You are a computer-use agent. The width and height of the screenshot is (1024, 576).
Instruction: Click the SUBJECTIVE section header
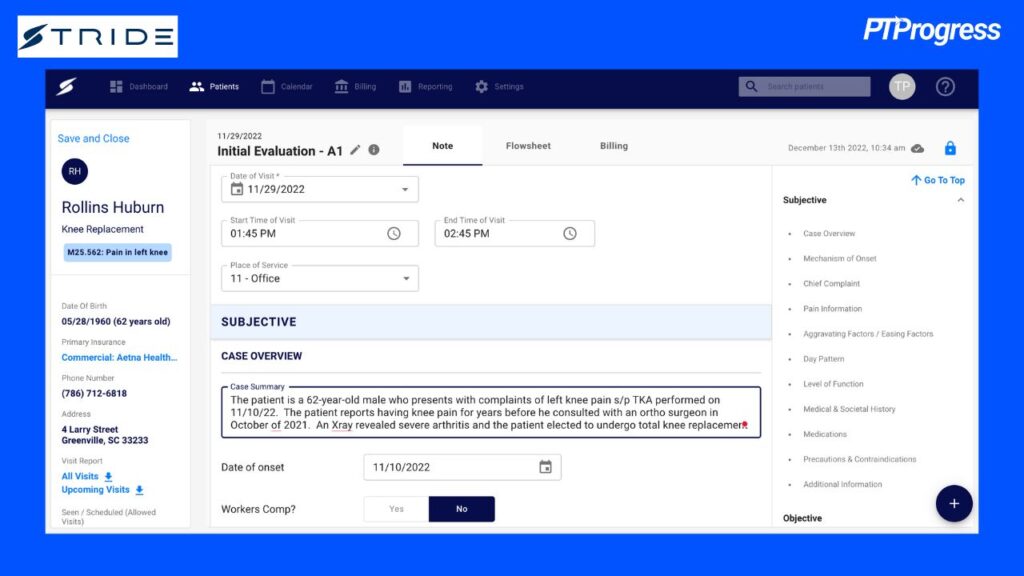(x=491, y=322)
